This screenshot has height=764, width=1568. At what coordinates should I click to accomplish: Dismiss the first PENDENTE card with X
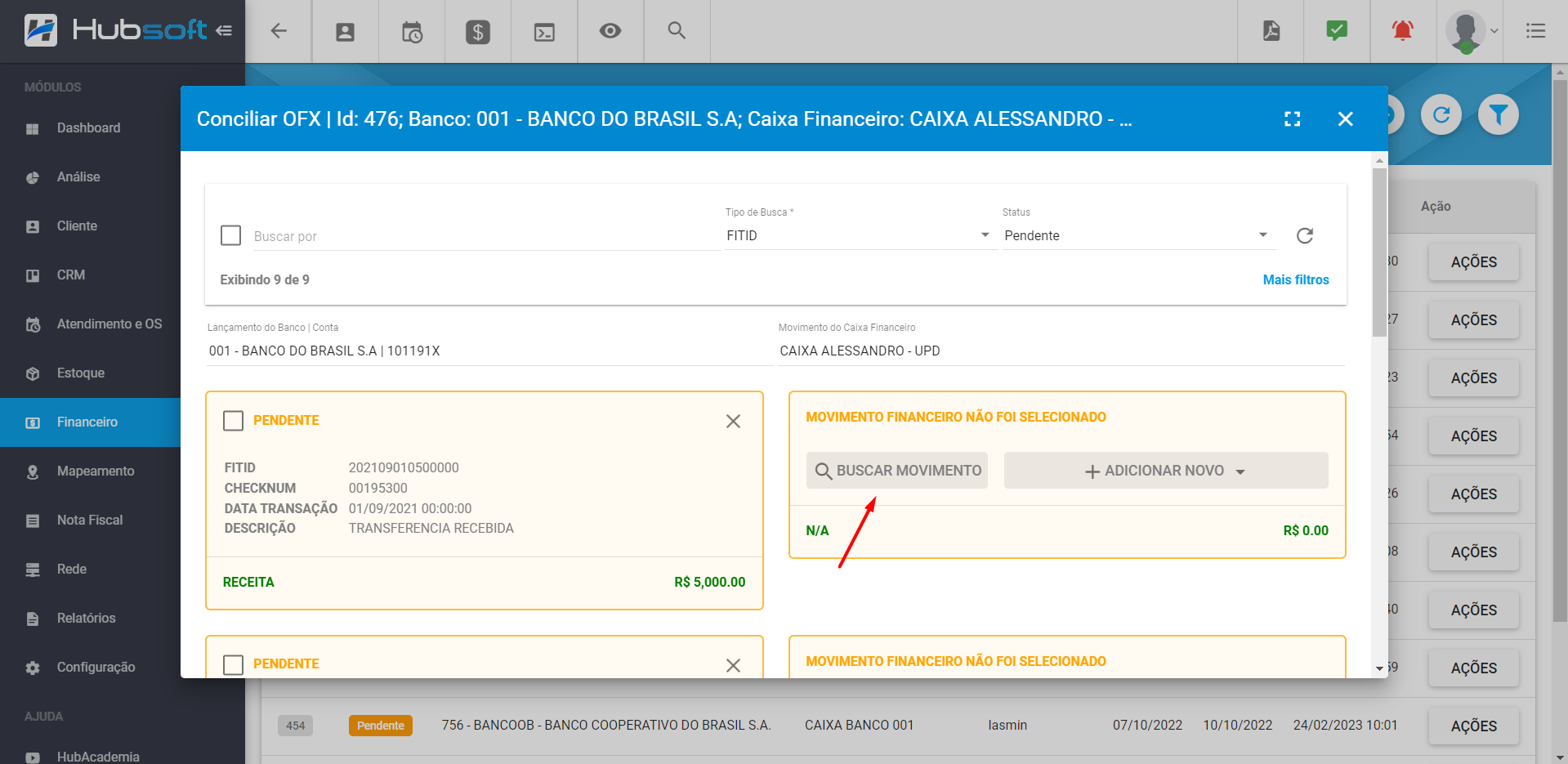coord(734,422)
